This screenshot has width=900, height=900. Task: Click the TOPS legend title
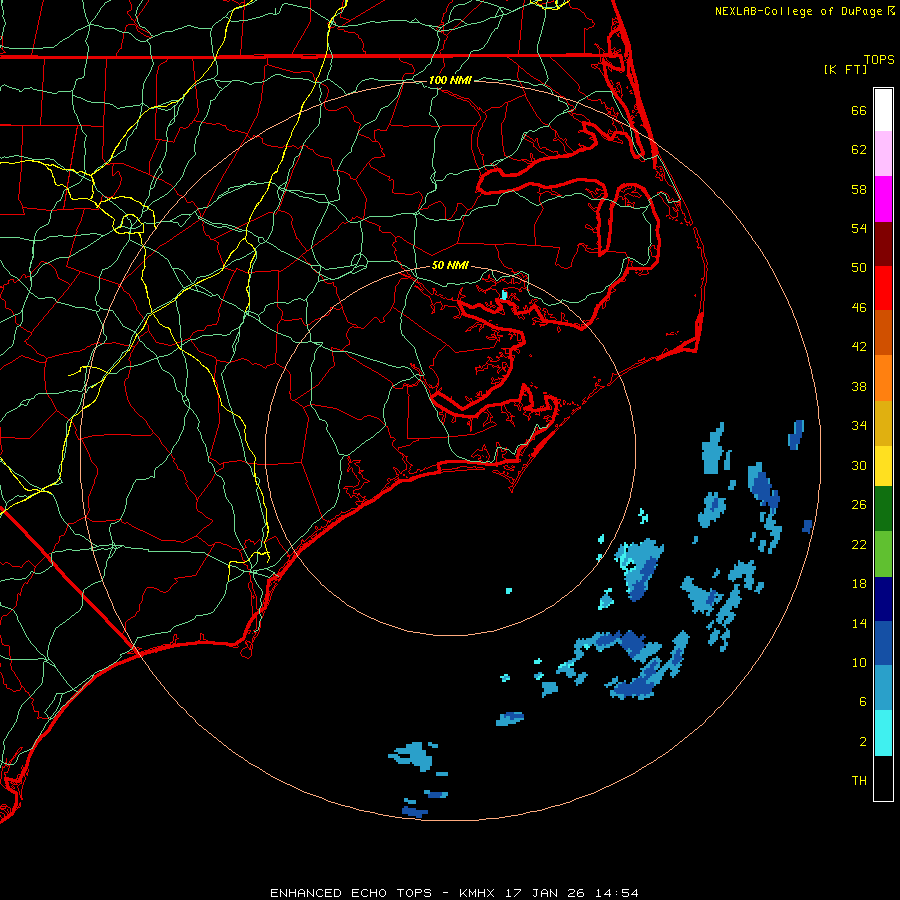[879, 60]
